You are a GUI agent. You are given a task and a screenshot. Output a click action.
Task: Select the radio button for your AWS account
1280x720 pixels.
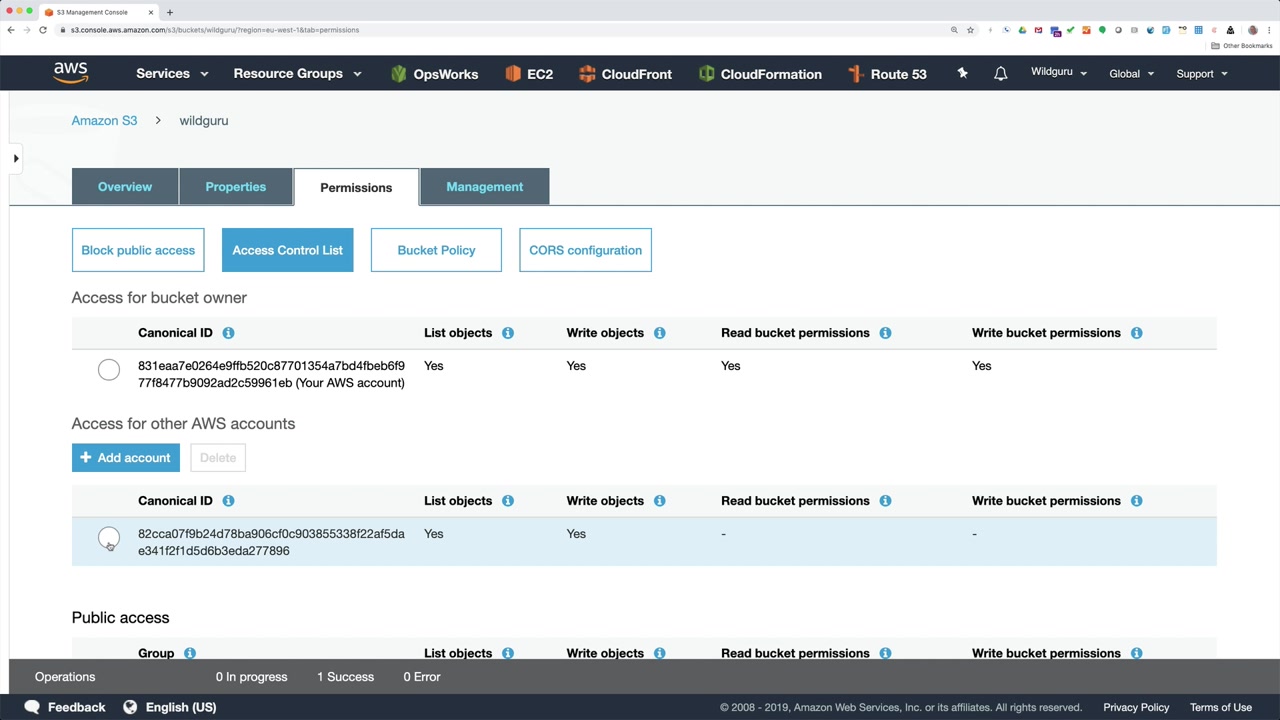[x=109, y=371]
